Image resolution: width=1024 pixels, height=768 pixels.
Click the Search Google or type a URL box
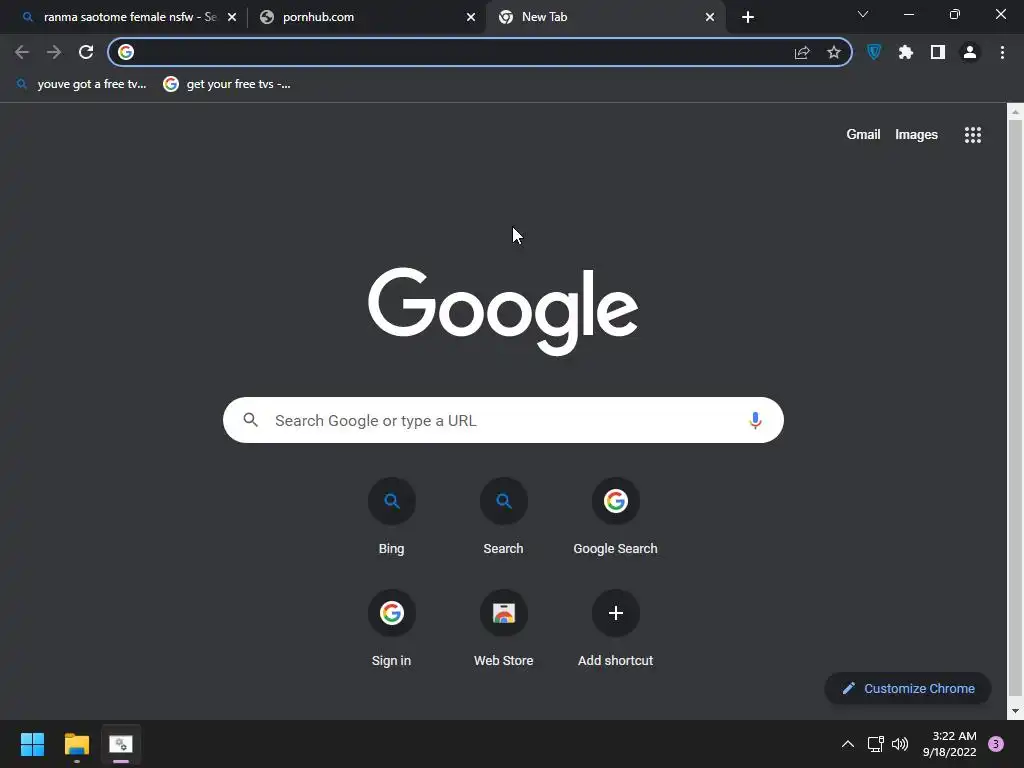(503, 420)
